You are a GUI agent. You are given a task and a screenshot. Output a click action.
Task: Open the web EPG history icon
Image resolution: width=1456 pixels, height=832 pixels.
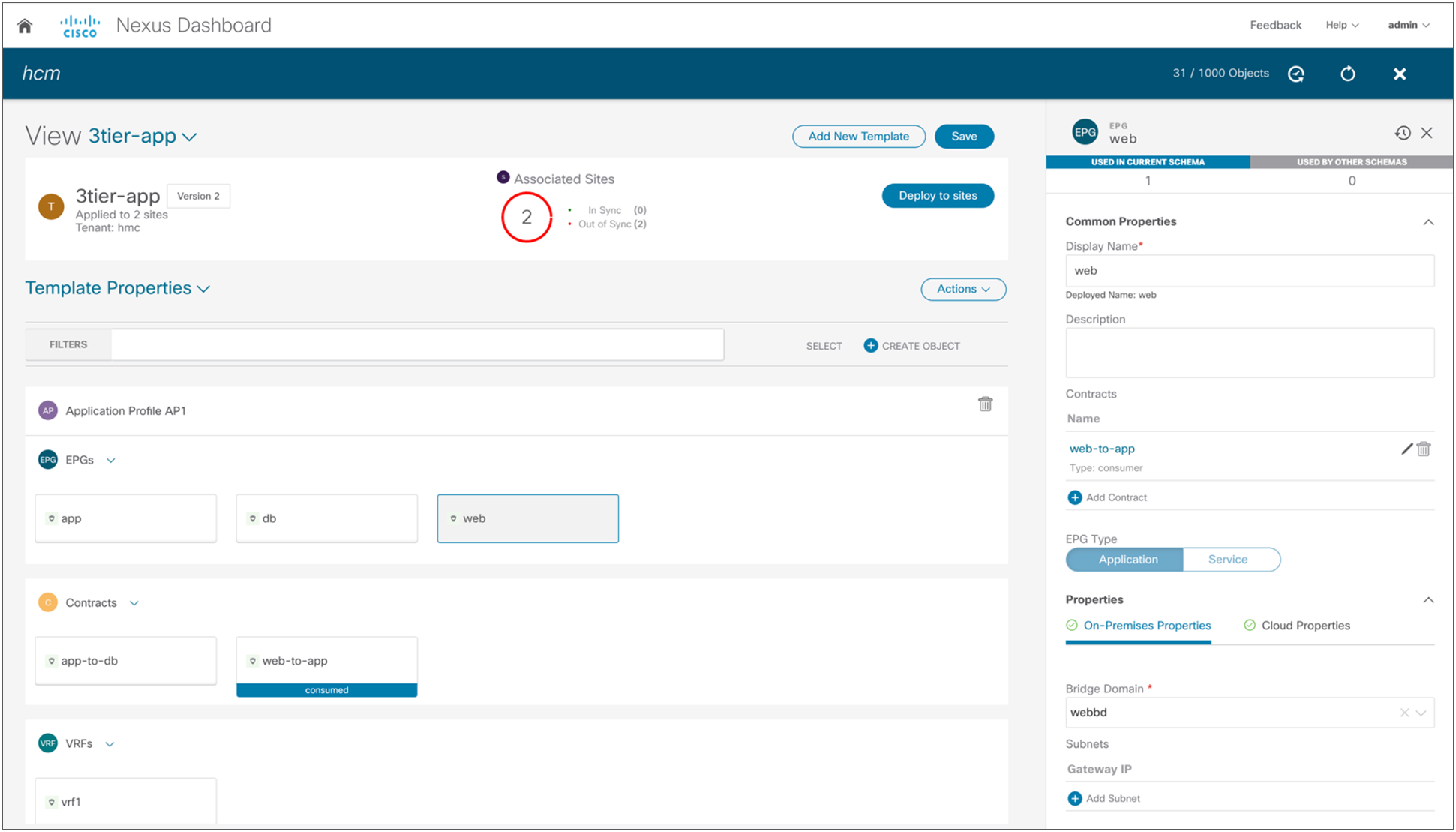(1403, 133)
